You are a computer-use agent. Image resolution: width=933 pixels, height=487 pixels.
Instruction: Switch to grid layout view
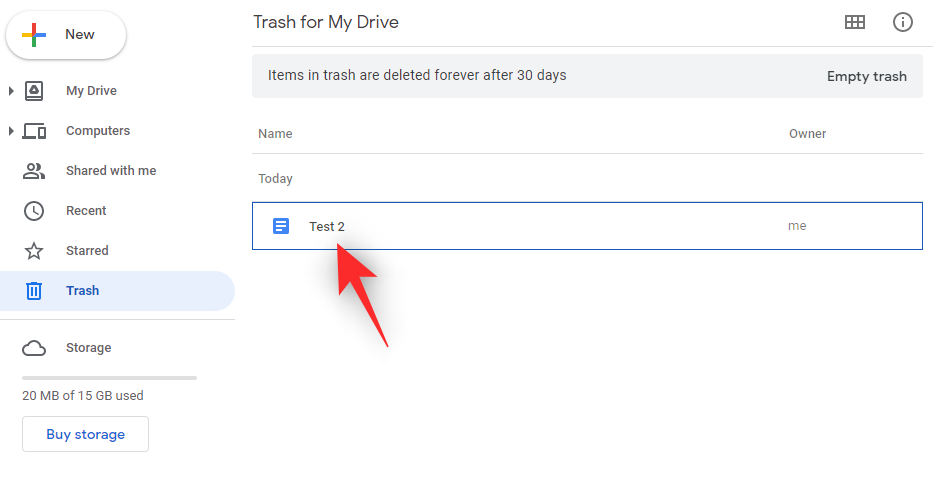[x=855, y=22]
